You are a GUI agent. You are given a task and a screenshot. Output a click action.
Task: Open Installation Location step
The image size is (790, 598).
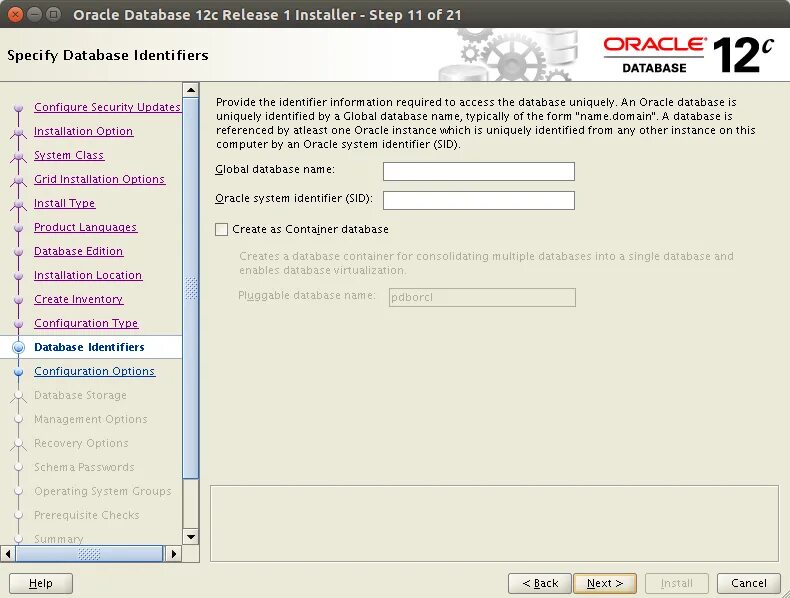tap(88, 275)
